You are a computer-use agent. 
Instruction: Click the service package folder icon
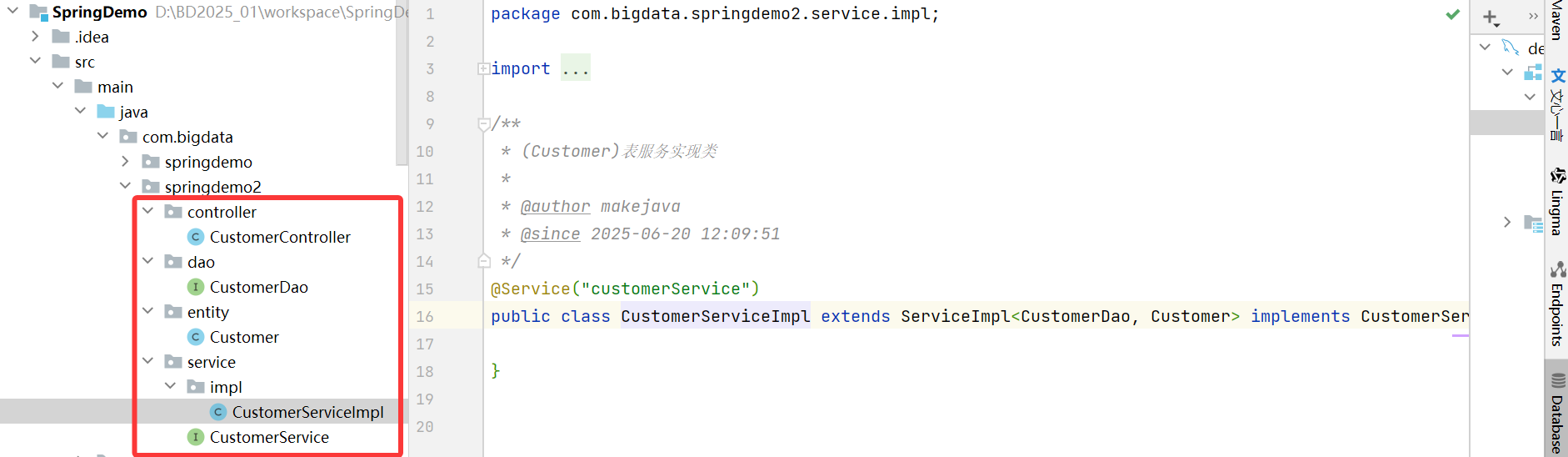click(173, 362)
